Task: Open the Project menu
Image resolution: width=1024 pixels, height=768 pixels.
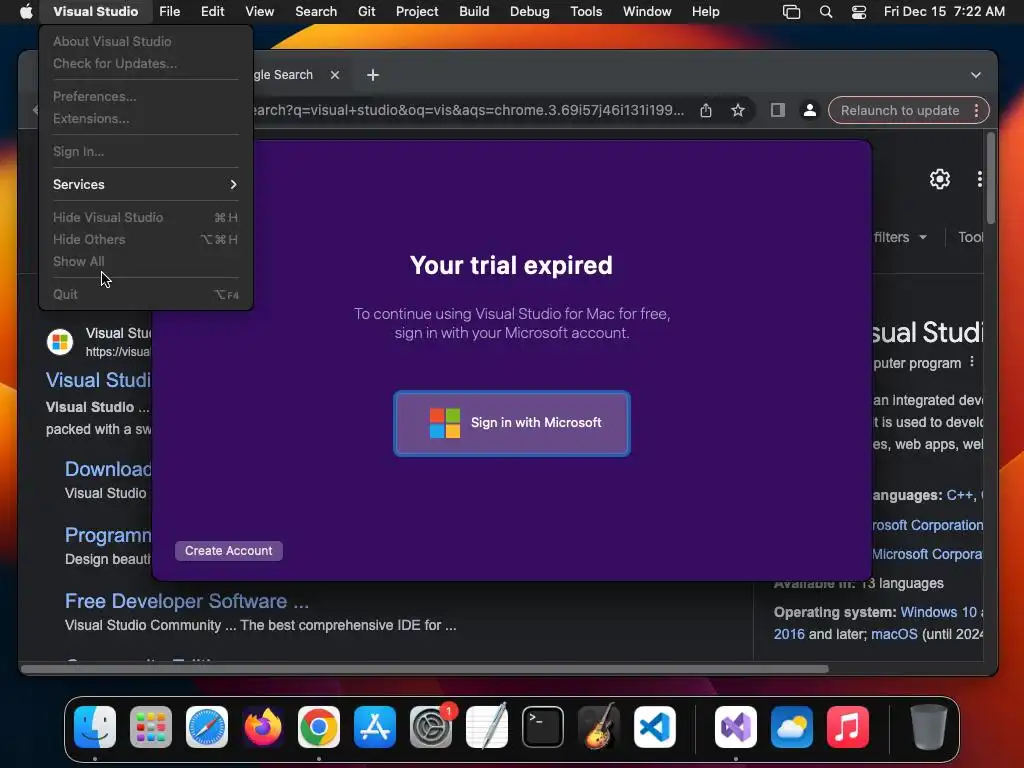Action: 417,11
